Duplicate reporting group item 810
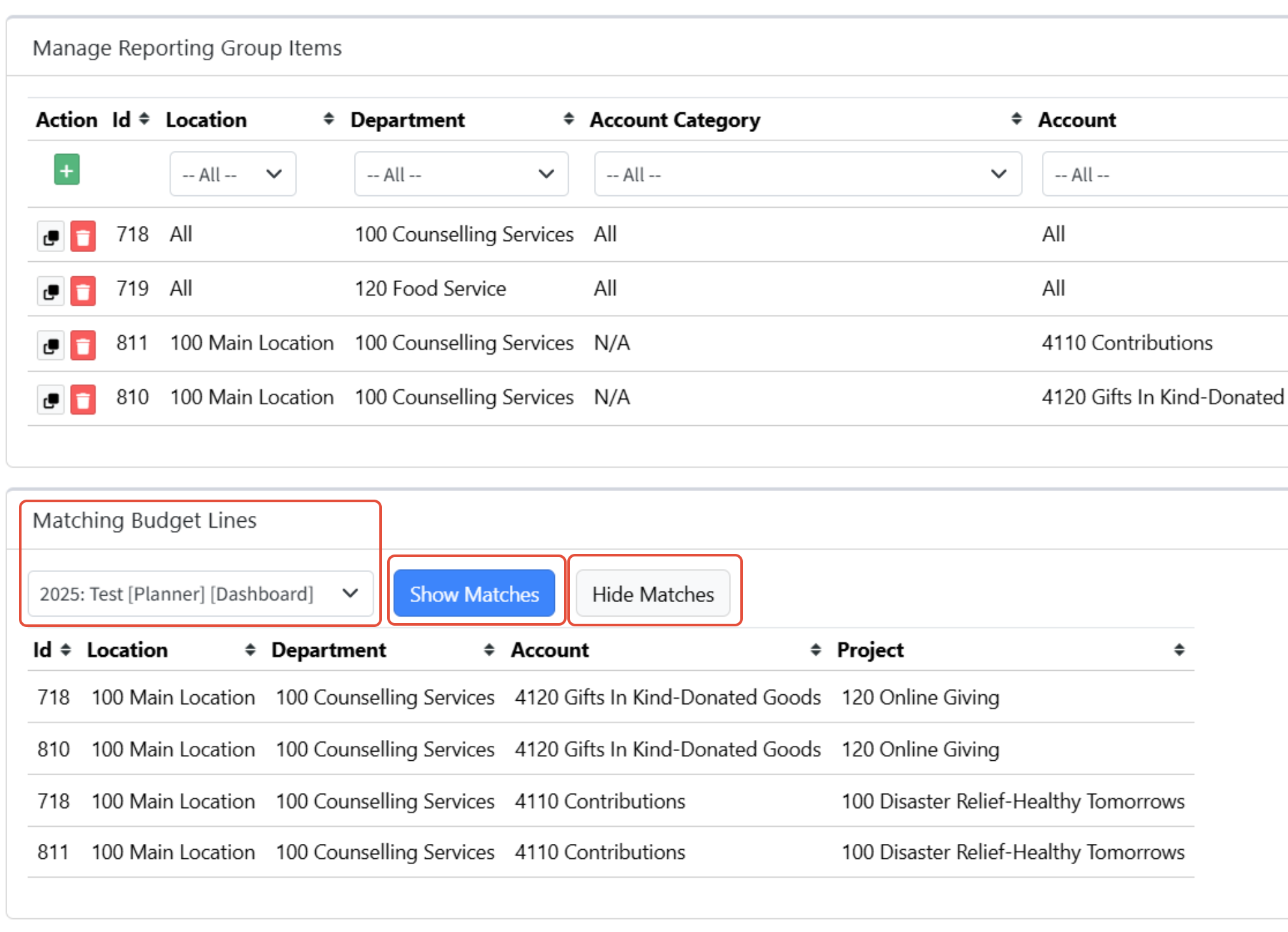The width and height of the screenshot is (1288, 932). pos(51,399)
